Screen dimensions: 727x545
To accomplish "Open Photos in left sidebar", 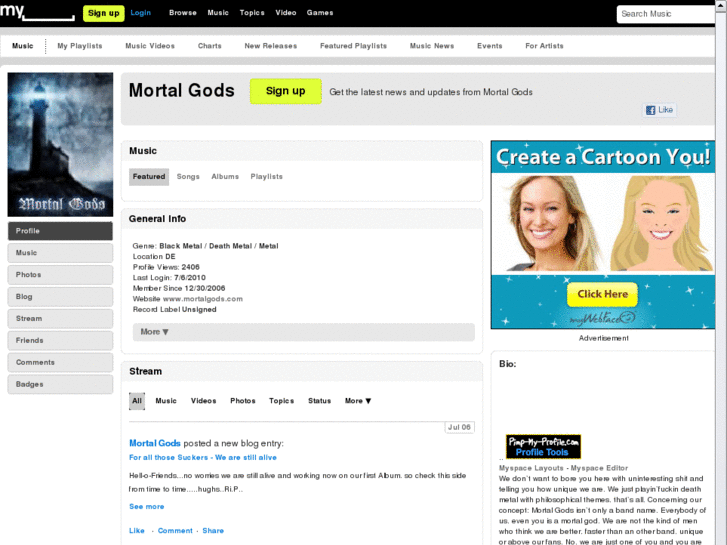I will pyautogui.click(x=60, y=275).
